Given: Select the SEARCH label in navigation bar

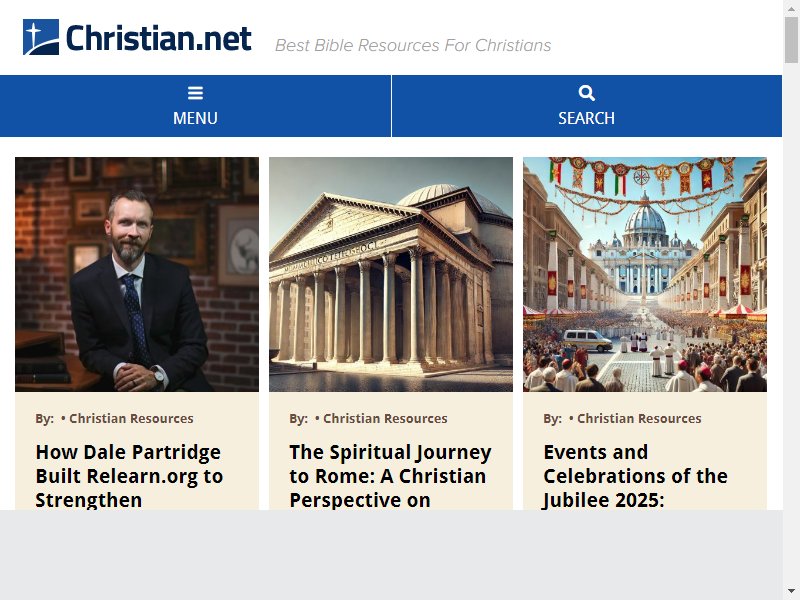Looking at the screenshot, I should 587,118.
